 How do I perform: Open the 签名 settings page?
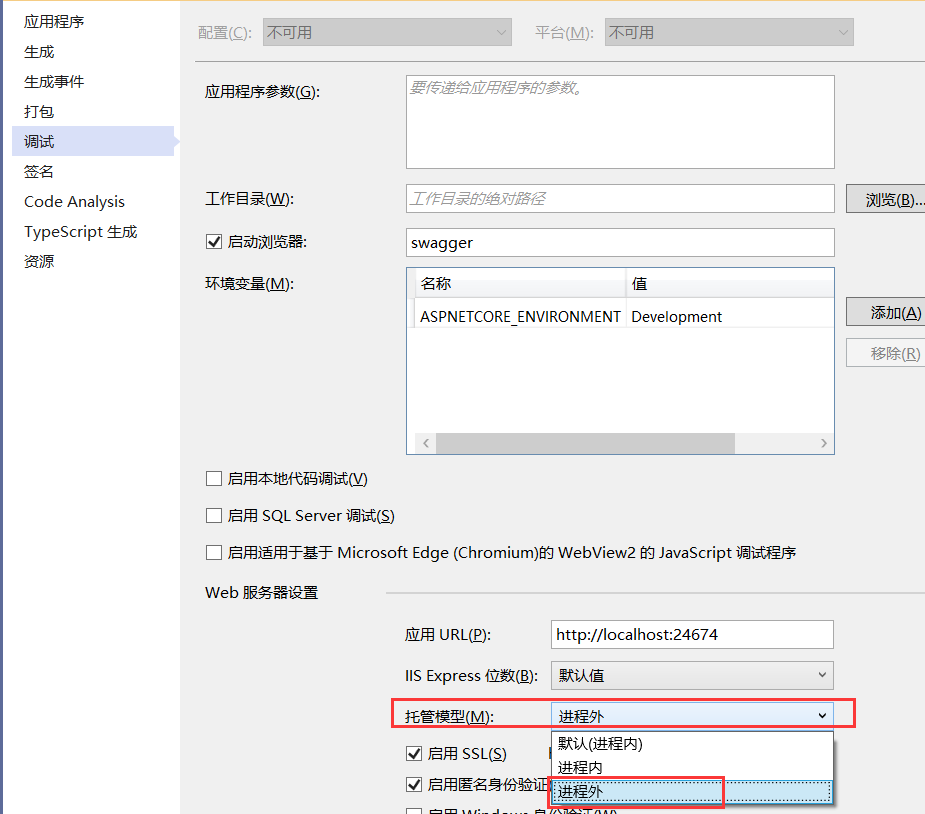coord(39,171)
